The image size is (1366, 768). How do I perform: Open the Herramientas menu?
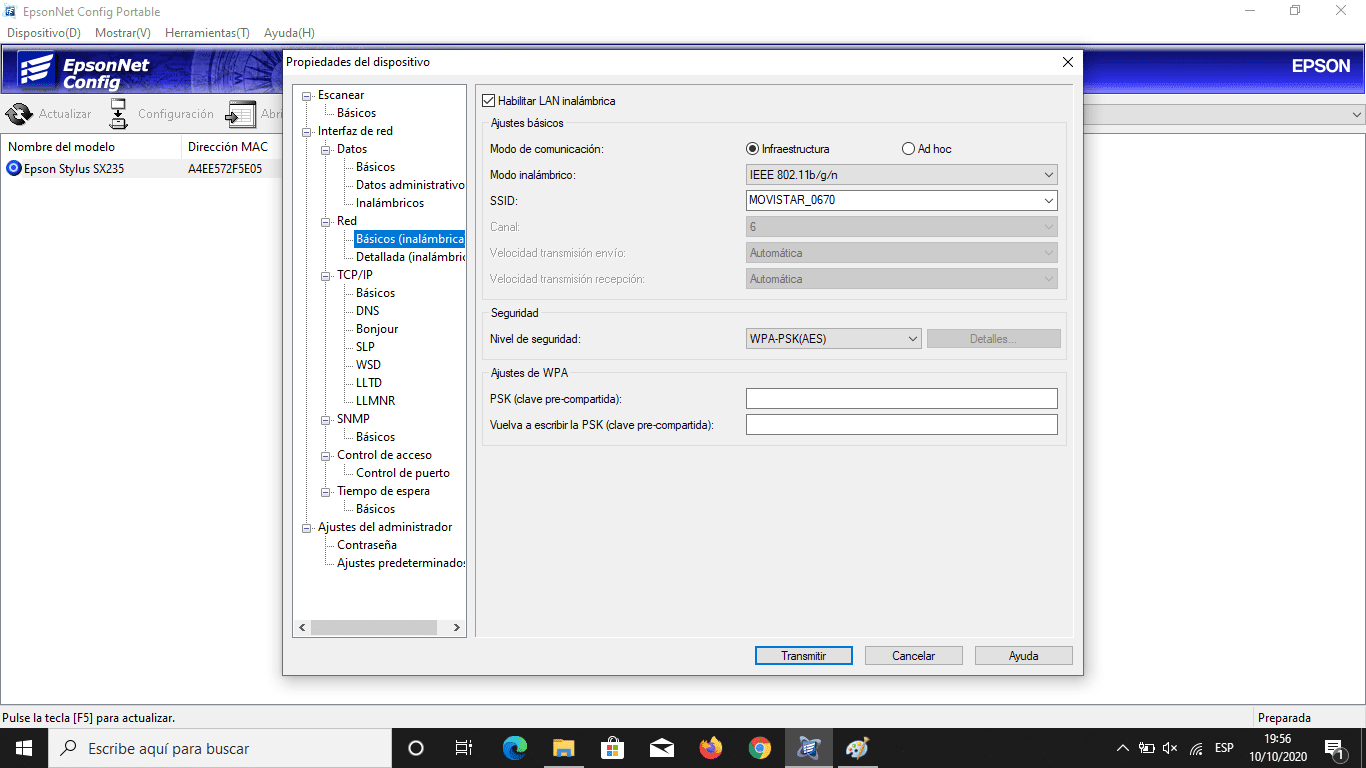(207, 32)
